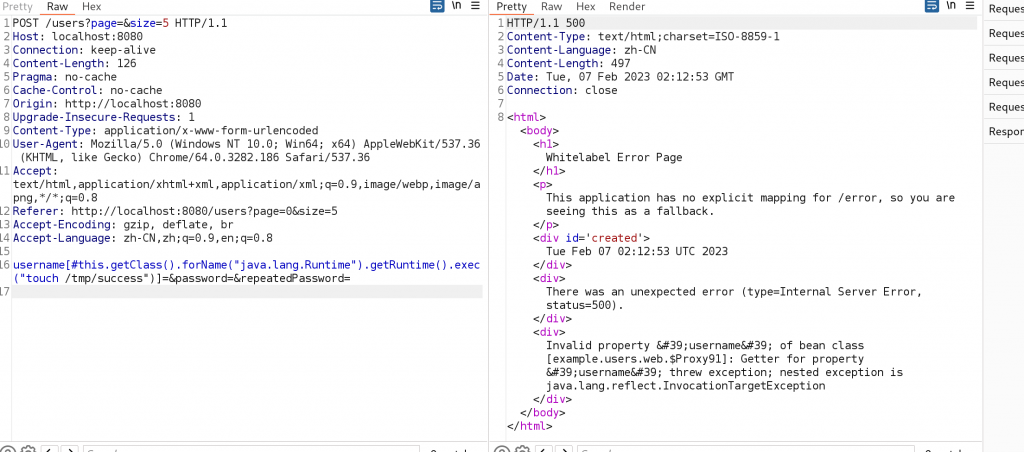The width and height of the screenshot is (1024, 452).
Task: Click the Connection: close response header
Action: point(562,90)
